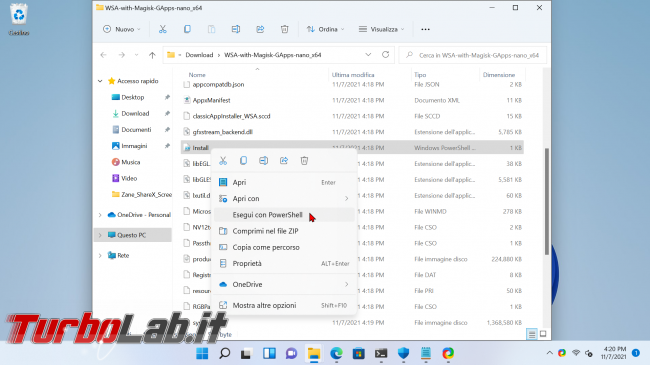Switch to large icons view layout

[x=543, y=334]
